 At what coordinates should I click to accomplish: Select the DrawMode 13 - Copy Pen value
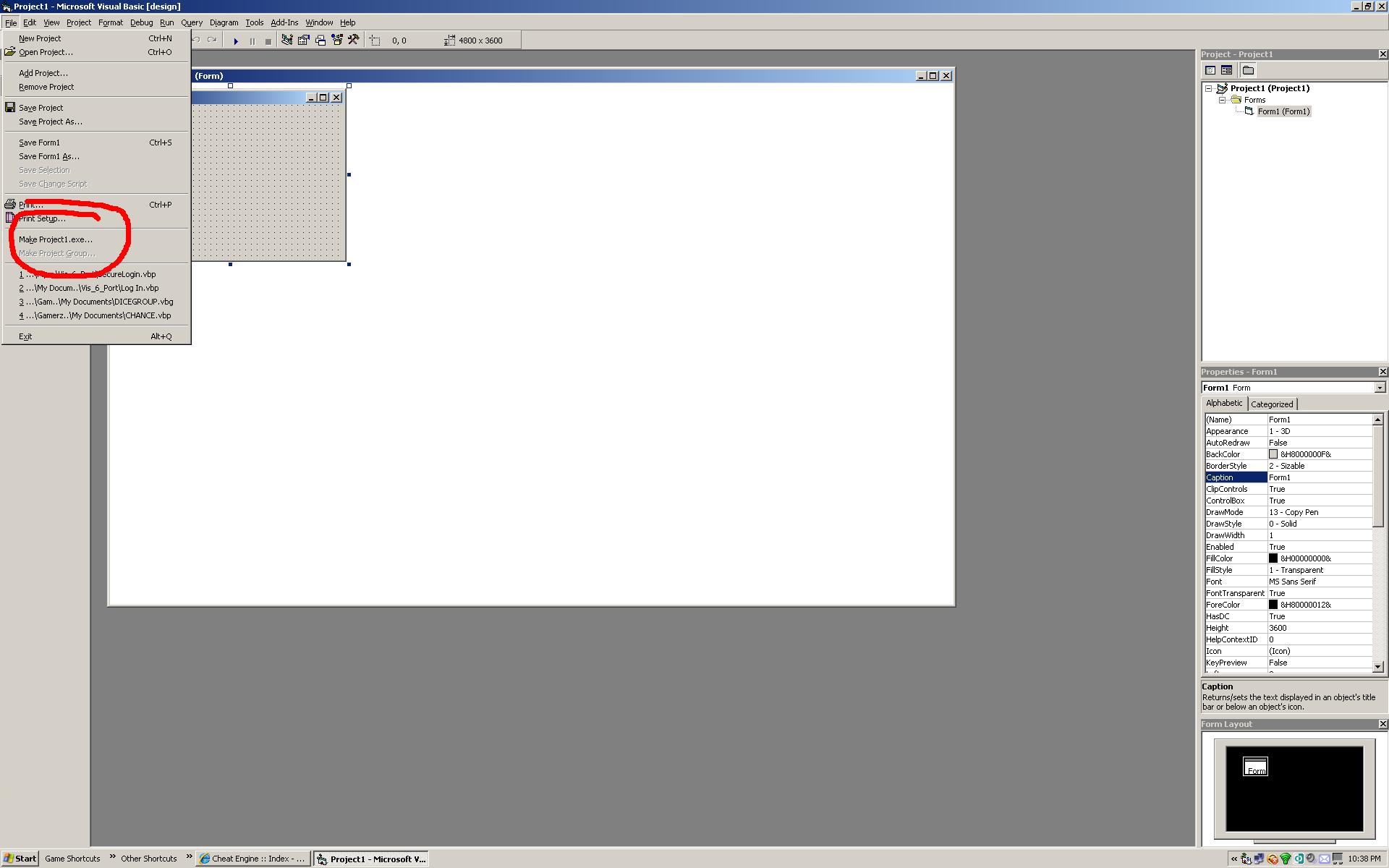coord(1320,512)
